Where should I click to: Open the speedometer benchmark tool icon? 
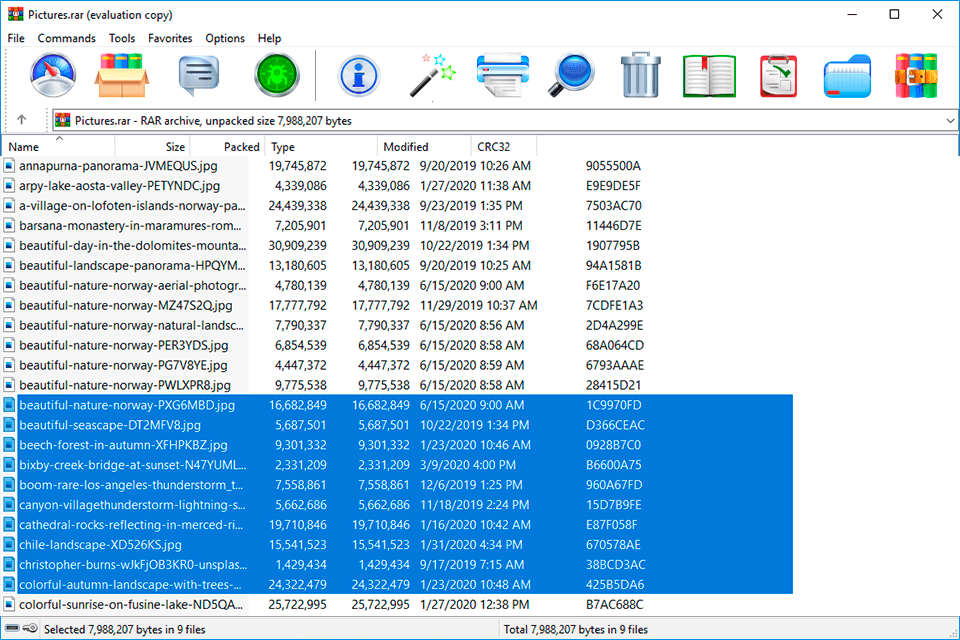coord(53,75)
